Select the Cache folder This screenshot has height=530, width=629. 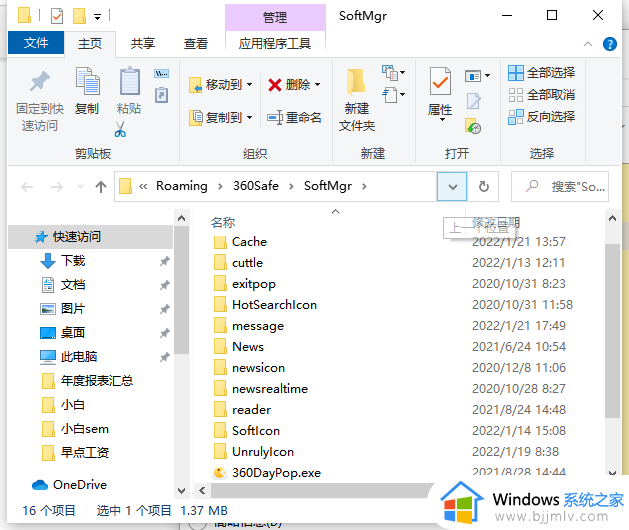[240, 242]
